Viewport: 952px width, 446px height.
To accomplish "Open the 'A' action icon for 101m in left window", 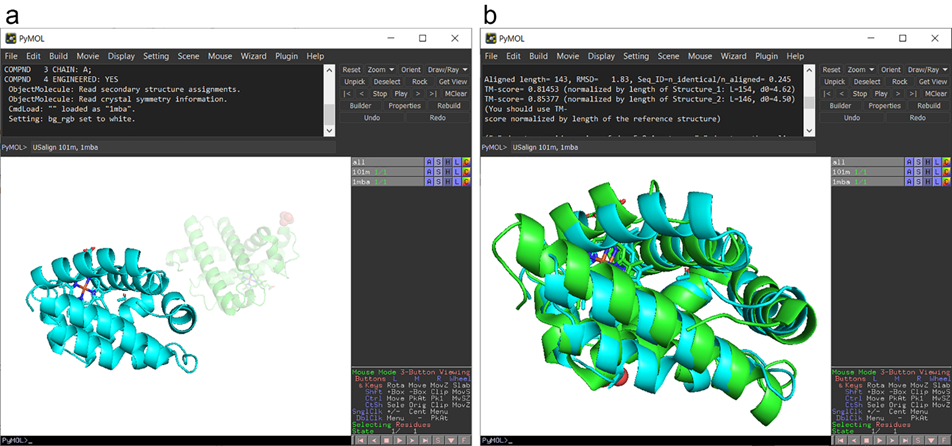I will pyautogui.click(x=429, y=172).
